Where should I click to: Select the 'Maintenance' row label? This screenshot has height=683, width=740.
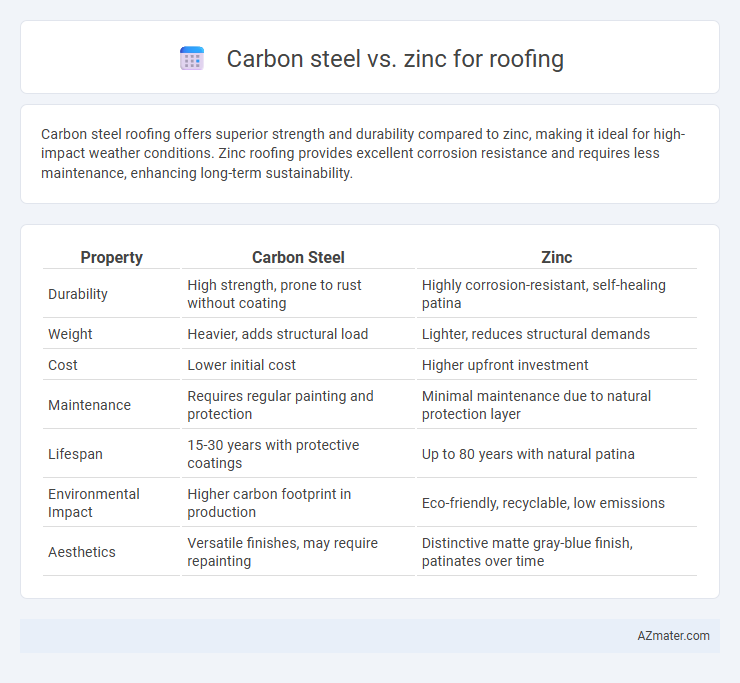89,405
